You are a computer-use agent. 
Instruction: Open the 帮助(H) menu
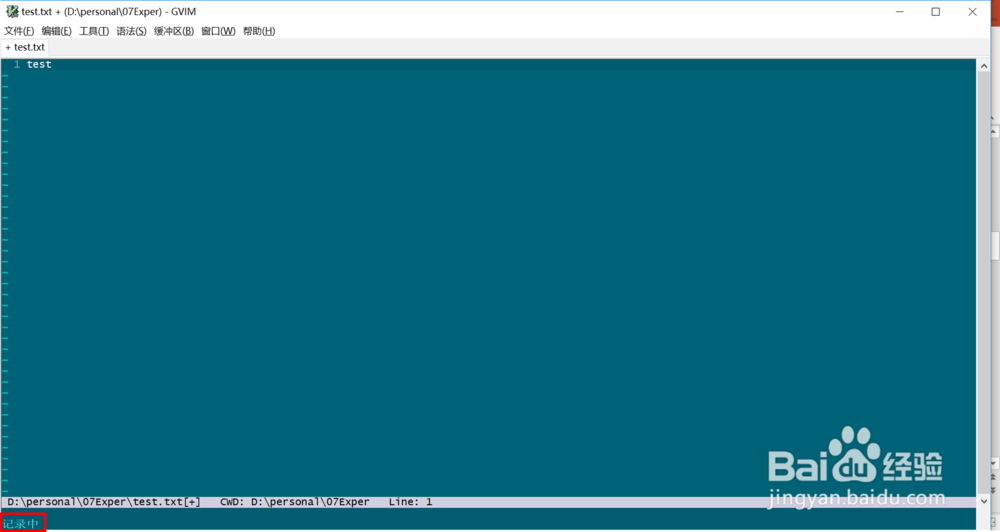259,31
